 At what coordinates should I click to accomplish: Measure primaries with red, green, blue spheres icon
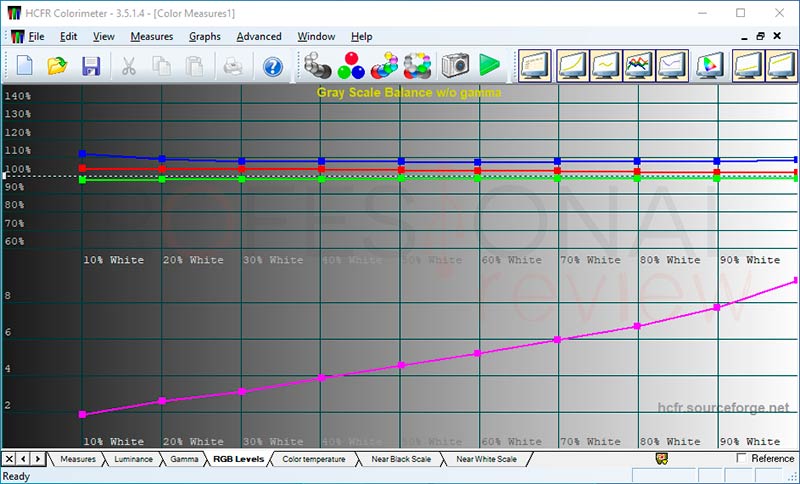[351, 65]
